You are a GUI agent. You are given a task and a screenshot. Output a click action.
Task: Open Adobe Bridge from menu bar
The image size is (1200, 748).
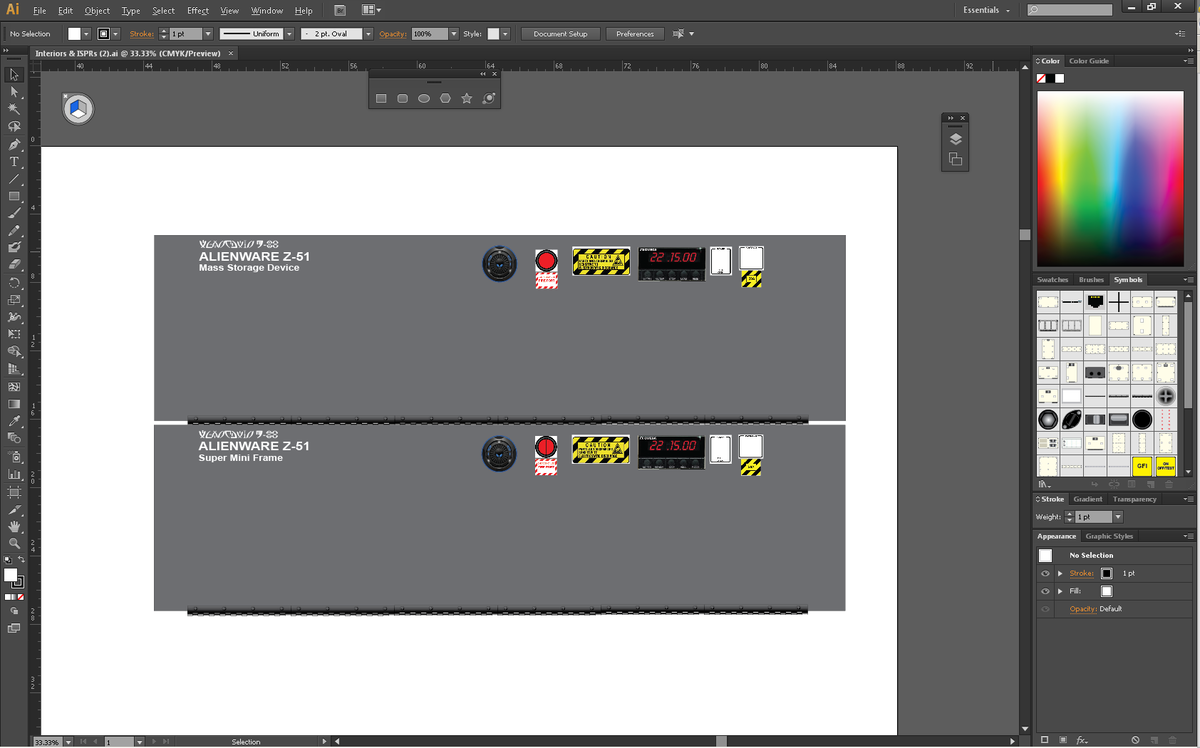[341, 10]
